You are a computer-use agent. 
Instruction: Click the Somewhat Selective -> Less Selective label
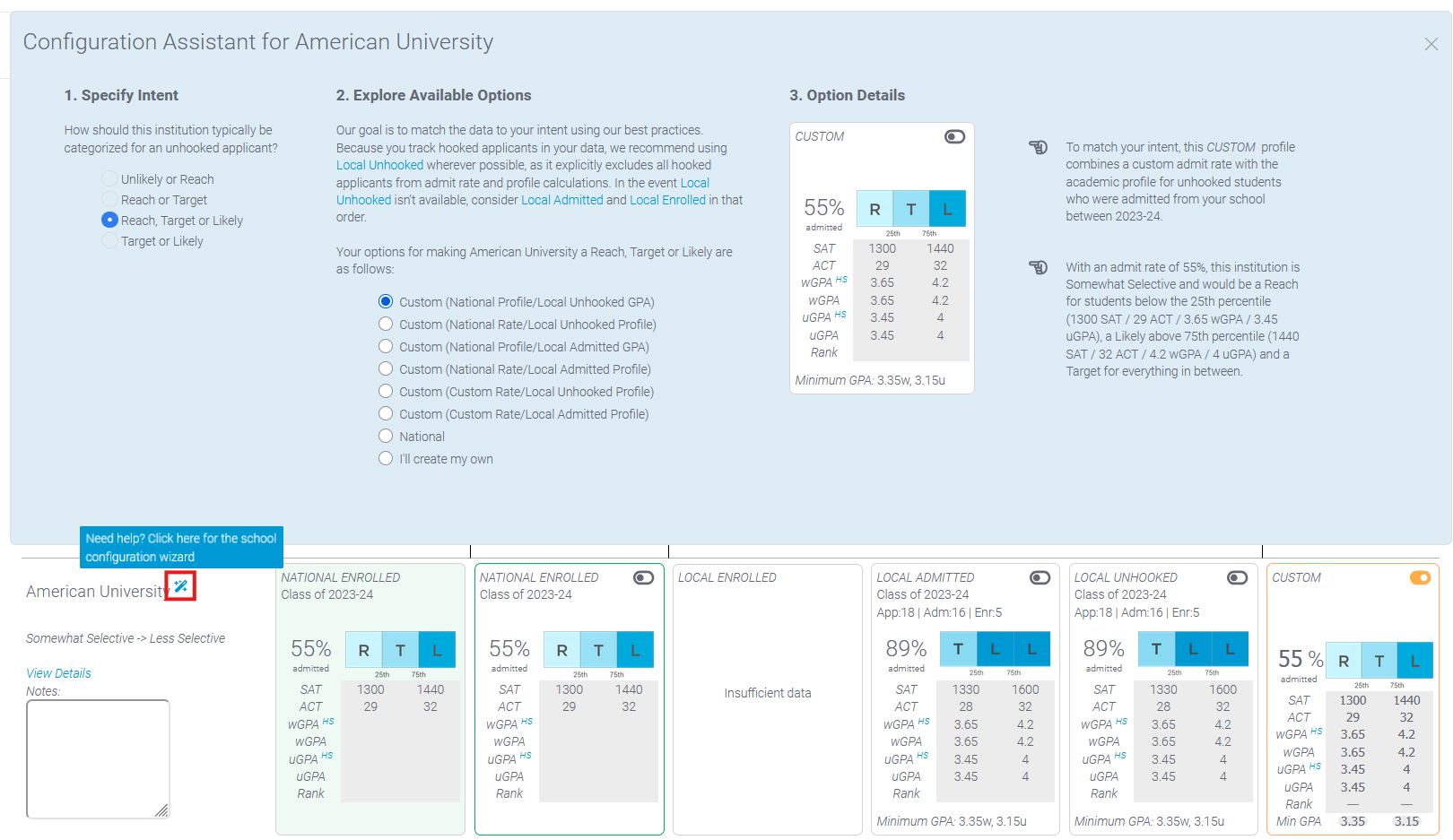click(x=126, y=638)
